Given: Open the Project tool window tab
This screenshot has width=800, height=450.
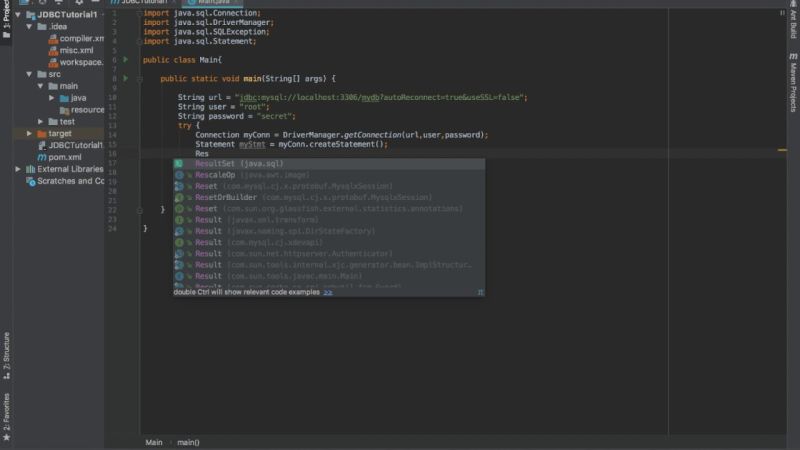Looking at the screenshot, I should click(6, 18).
